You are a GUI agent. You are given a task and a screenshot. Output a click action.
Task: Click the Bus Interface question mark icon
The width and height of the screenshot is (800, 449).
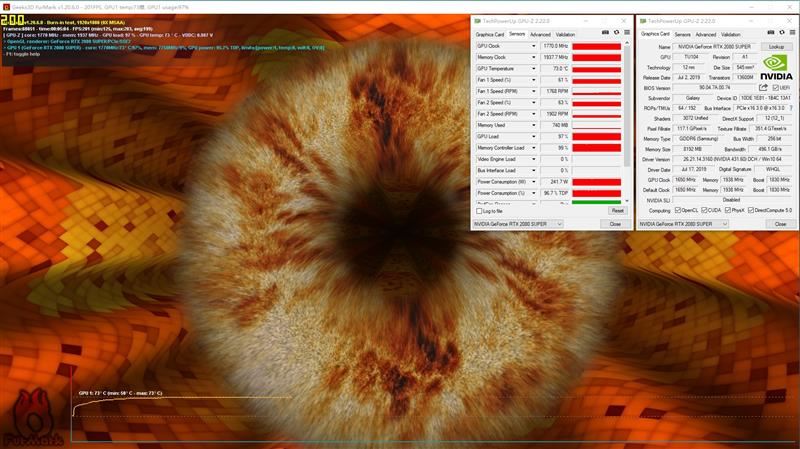click(x=791, y=108)
